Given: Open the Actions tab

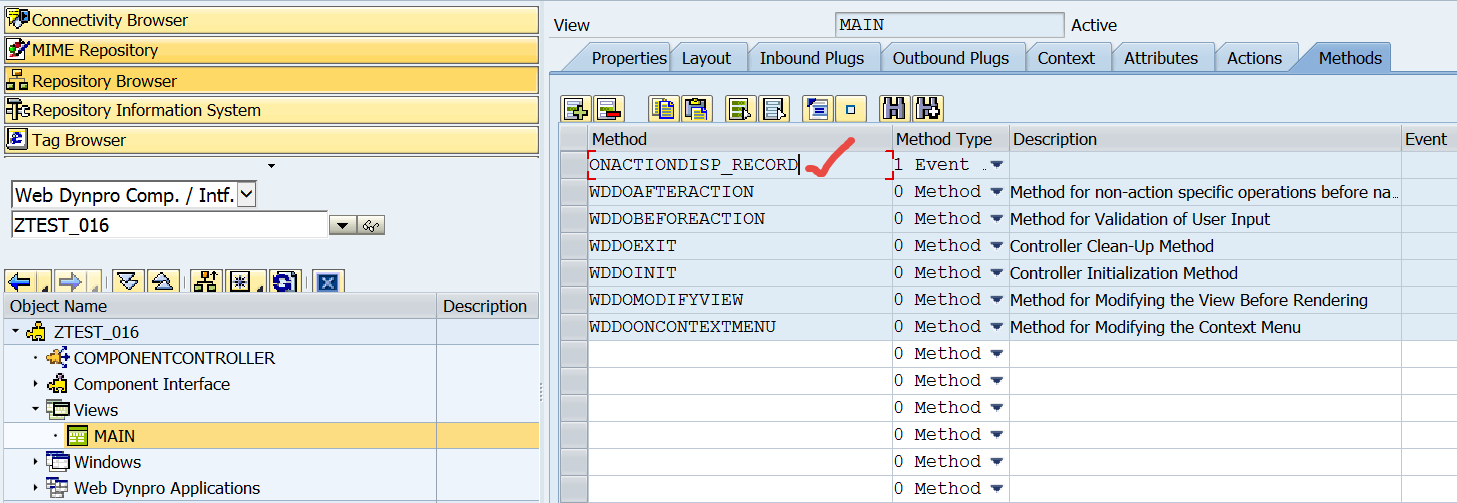Looking at the screenshot, I should (1254, 58).
